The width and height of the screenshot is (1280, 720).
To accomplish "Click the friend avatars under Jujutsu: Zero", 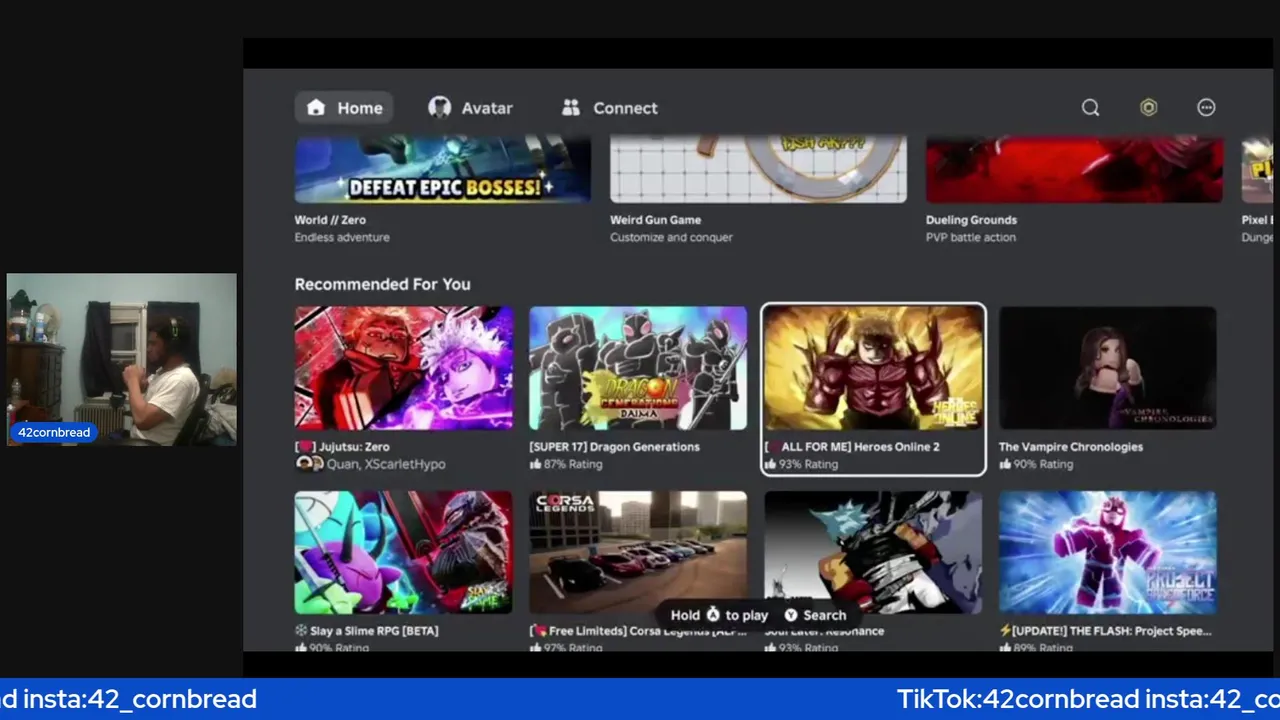I will click(309, 464).
